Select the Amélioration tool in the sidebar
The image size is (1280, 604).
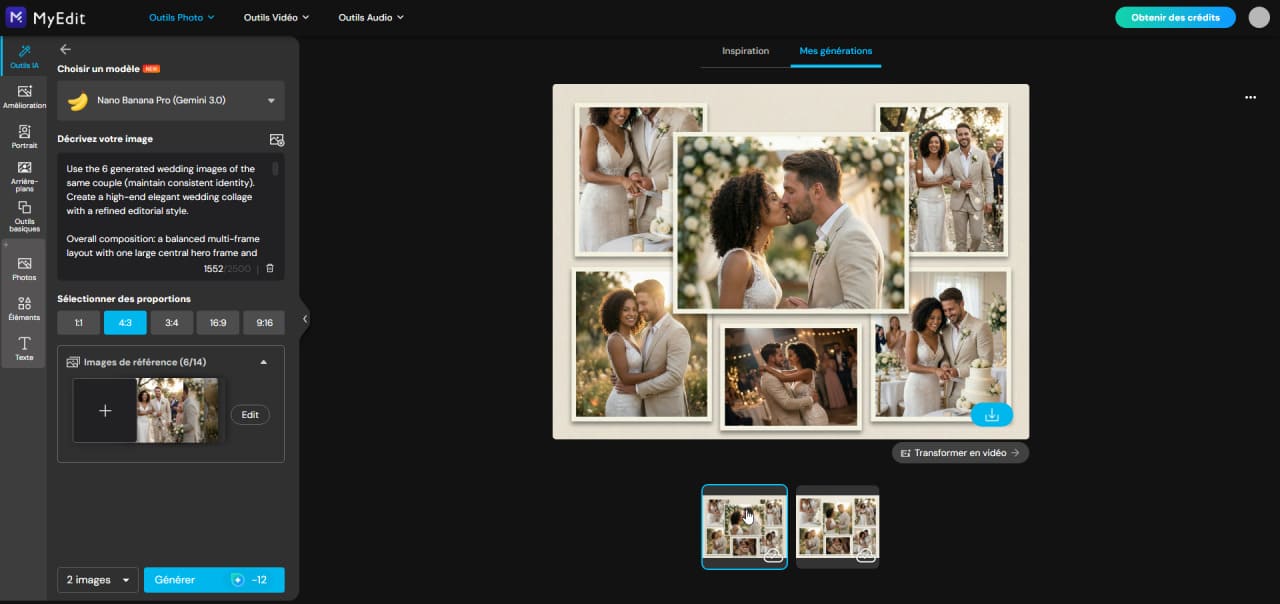pyautogui.click(x=24, y=96)
